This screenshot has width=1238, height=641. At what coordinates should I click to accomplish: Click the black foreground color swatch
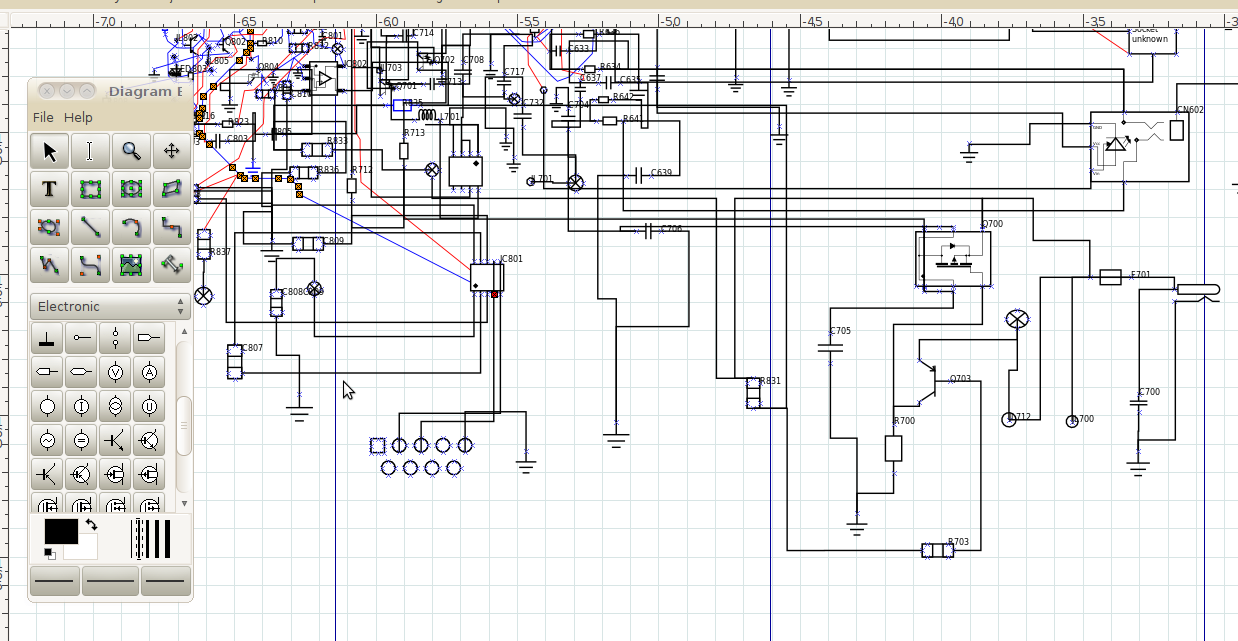click(62, 531)
